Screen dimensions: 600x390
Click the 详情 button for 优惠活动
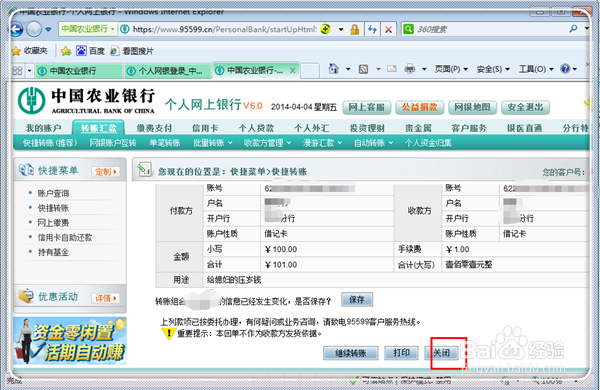[106, 298]
